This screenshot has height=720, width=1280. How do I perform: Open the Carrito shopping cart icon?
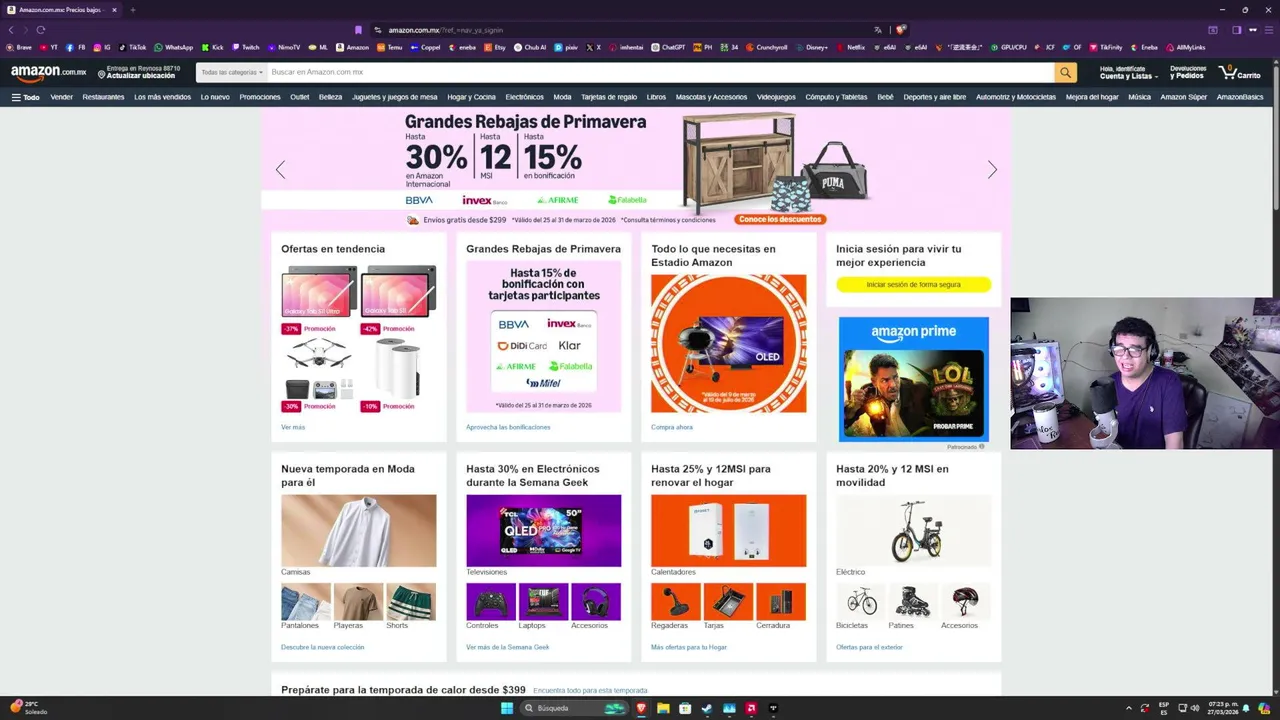pyautogui.click(x=1240, y=73)
